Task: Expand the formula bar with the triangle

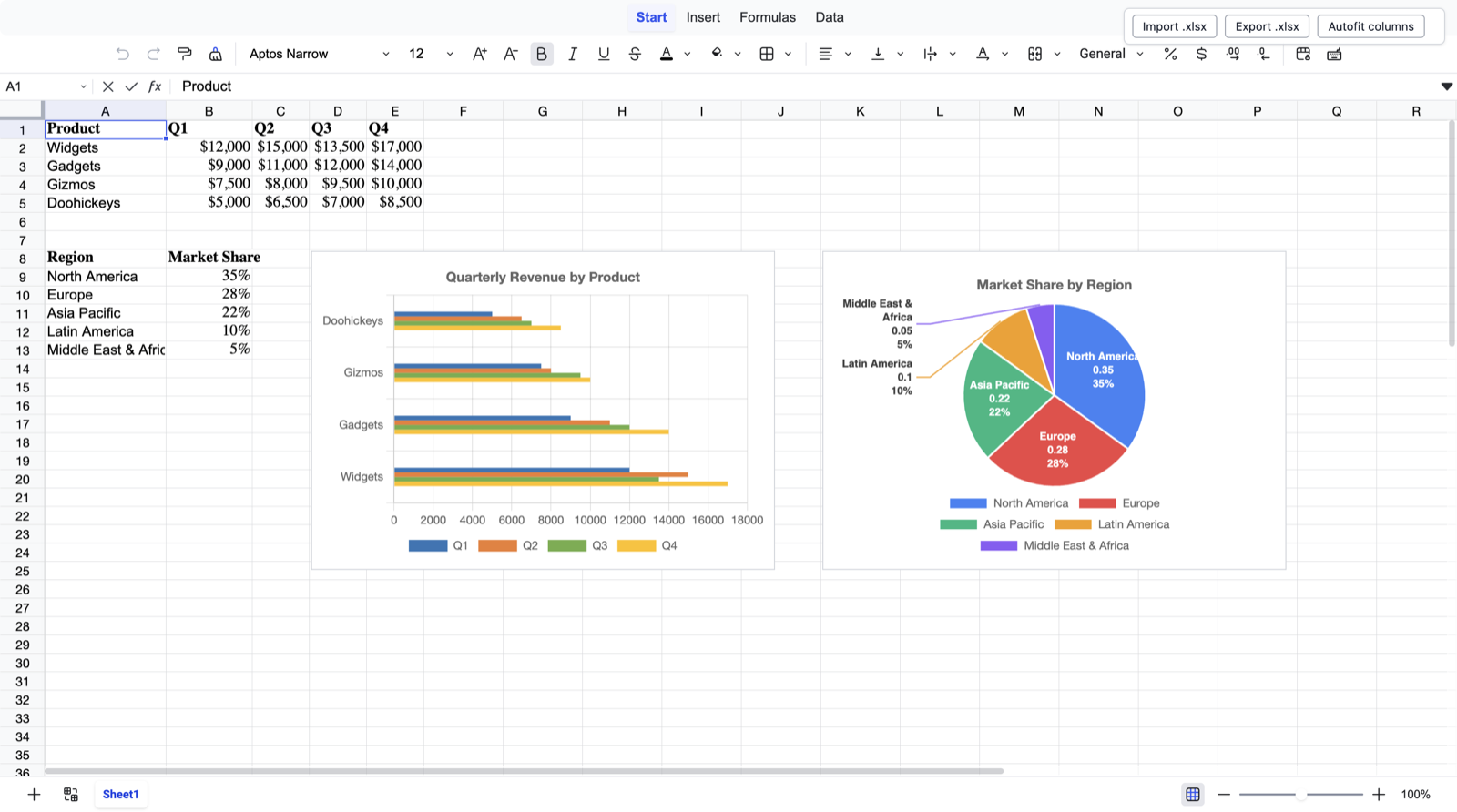Action: coord(1446,86)
